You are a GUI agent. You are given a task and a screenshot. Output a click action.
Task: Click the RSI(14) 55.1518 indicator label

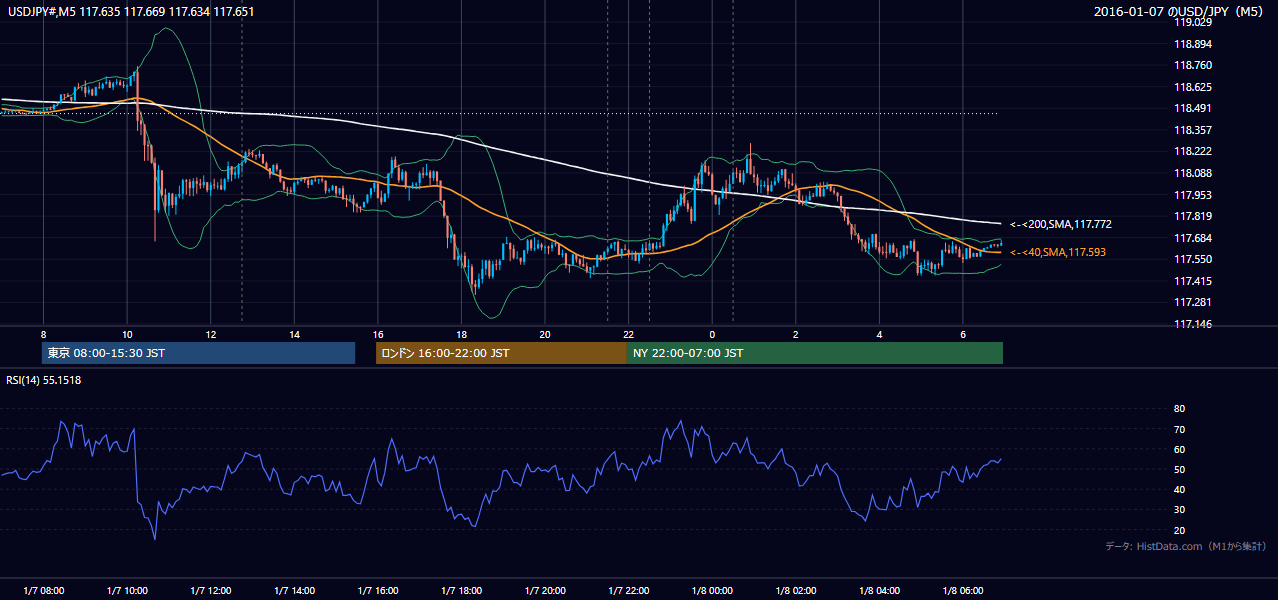click(x=44, y=380)
